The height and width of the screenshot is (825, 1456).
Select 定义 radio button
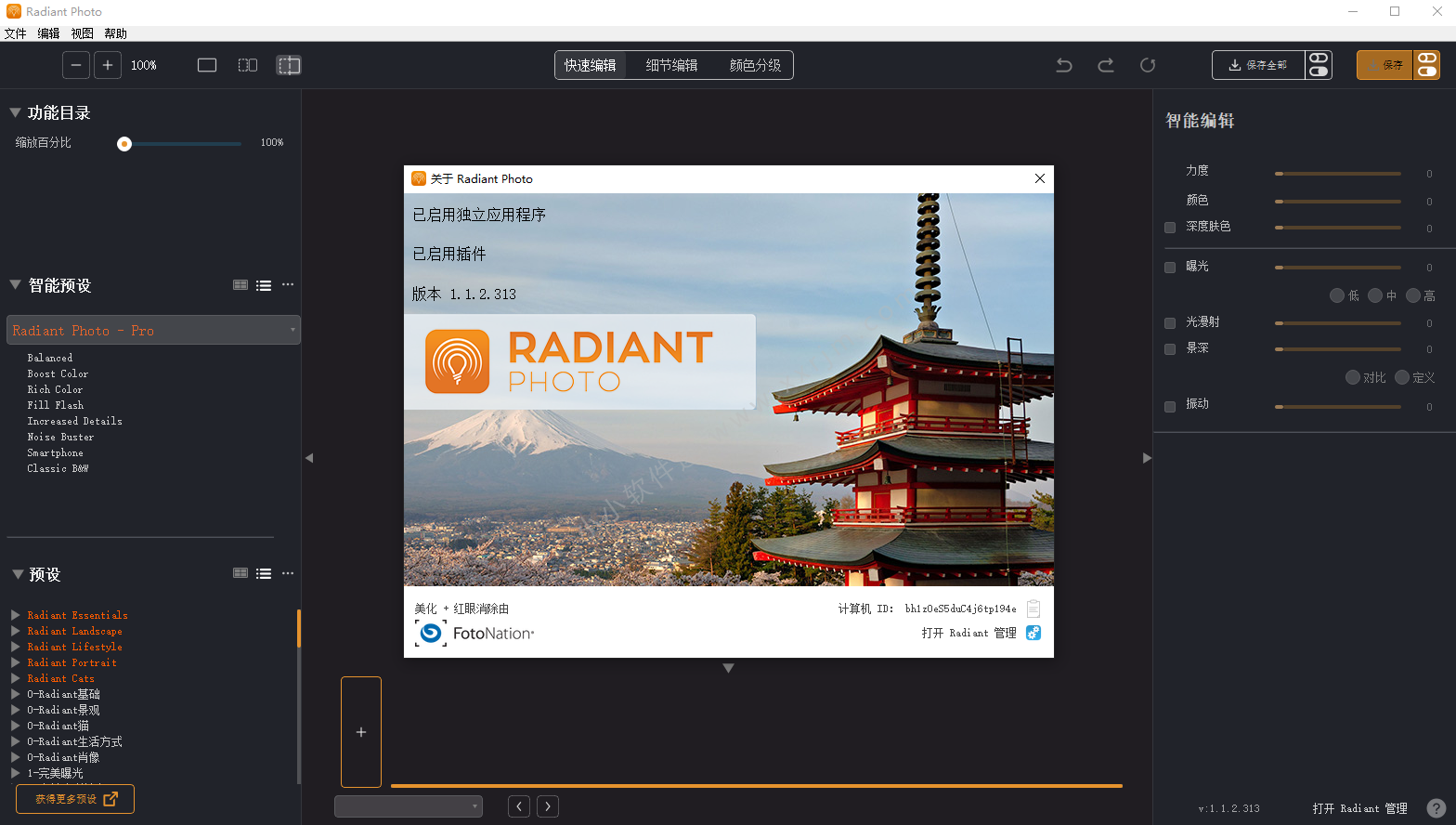[1402, 377]
